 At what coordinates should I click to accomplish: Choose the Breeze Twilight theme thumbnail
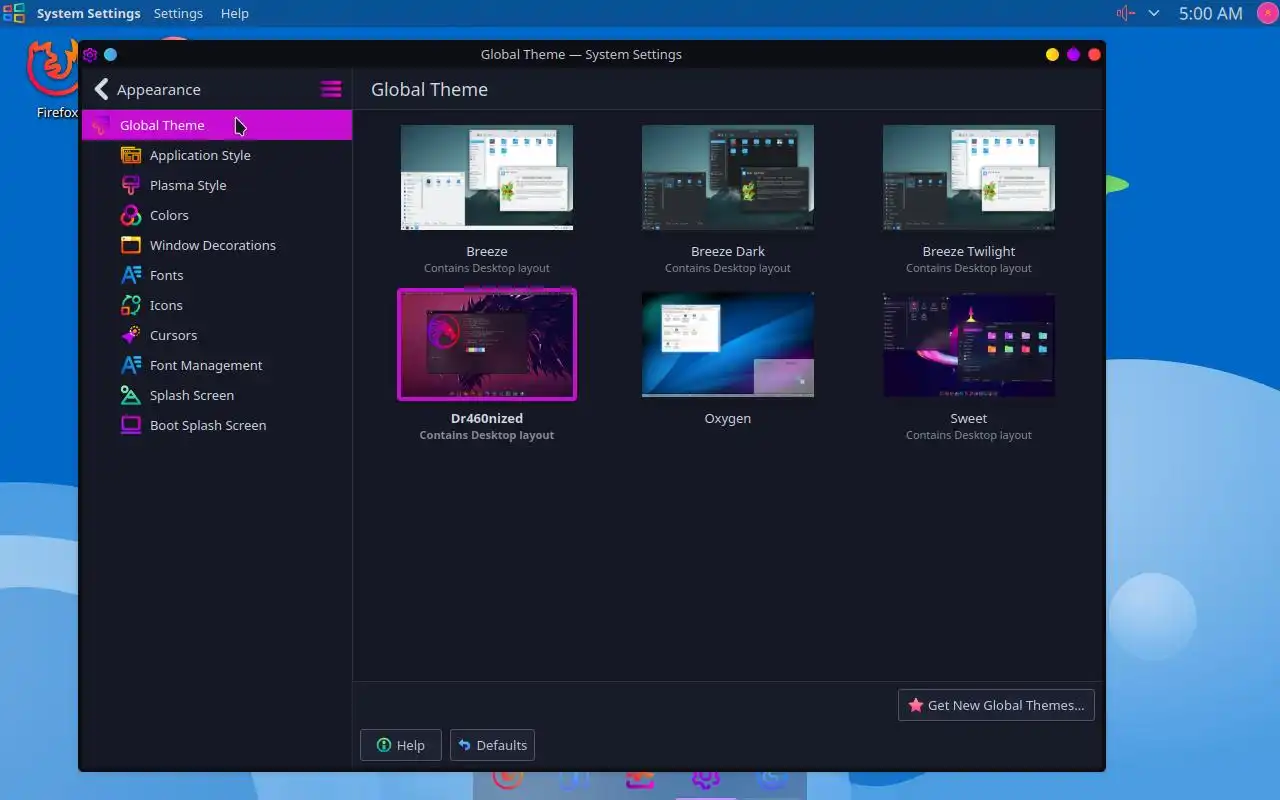point(969,178)
